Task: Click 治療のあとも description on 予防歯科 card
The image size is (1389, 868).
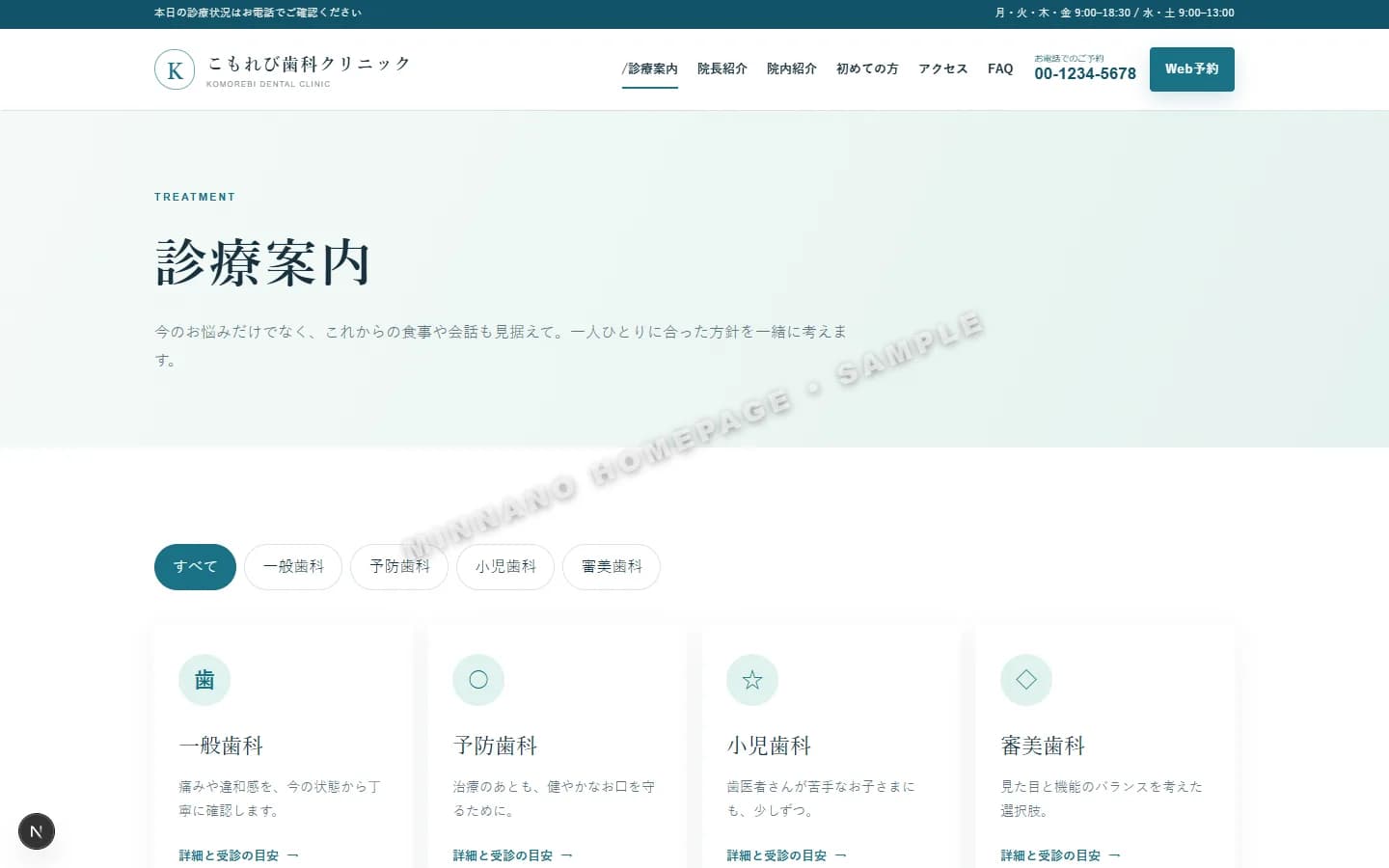Action: point(554,799)
